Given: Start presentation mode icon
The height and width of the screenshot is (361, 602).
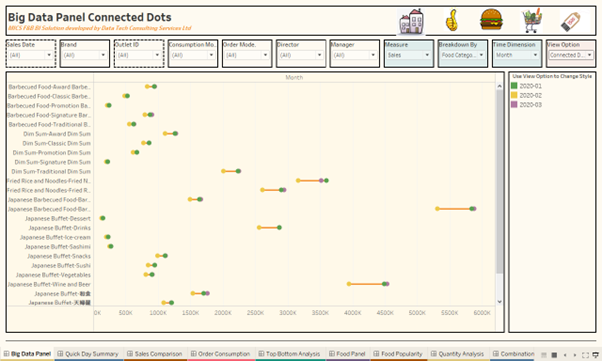Looking at the screenshot, I should [595, 354].
